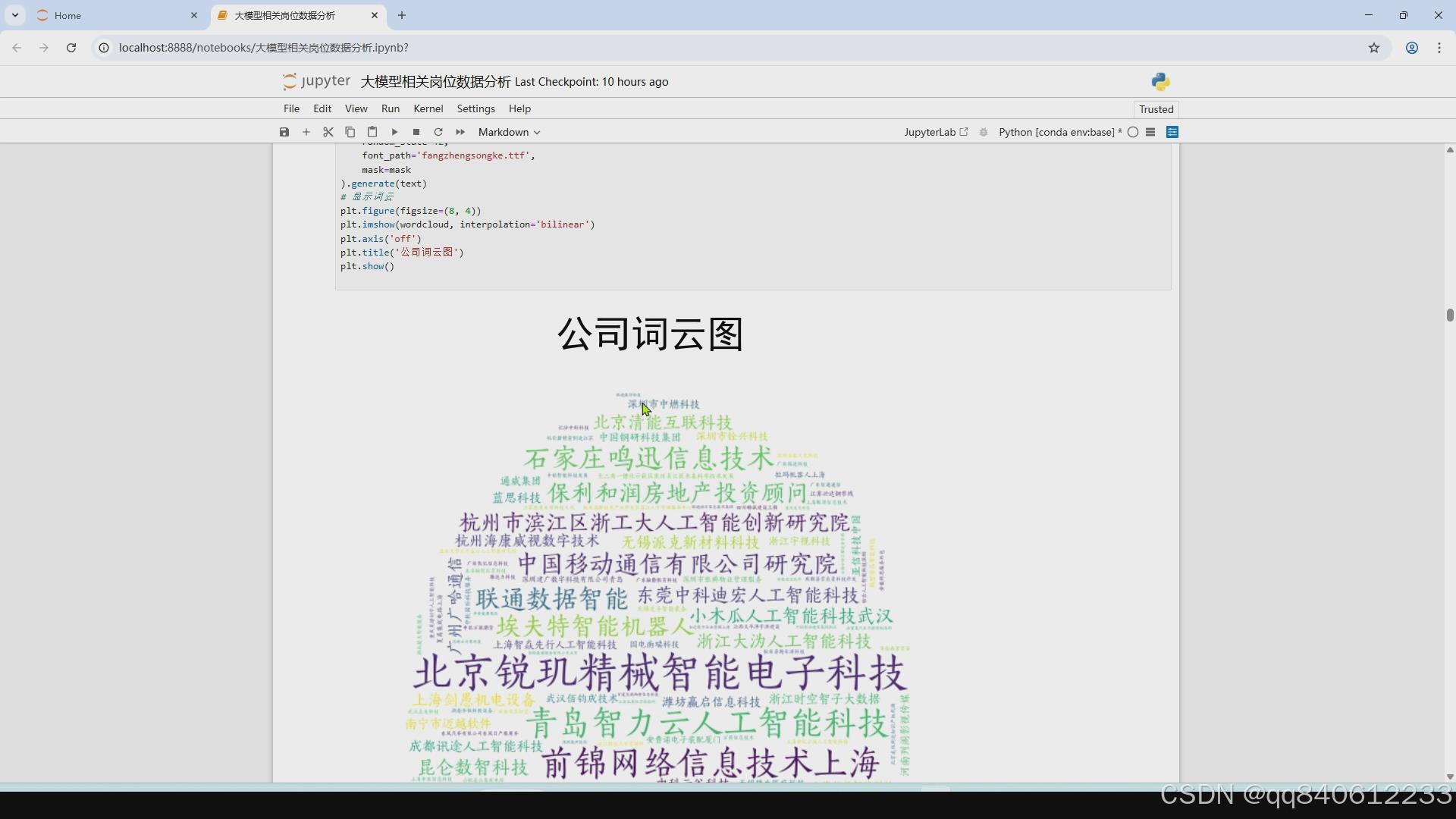Save the notebook
Viewport: 1456px width, 819px height.
(284, 131)
